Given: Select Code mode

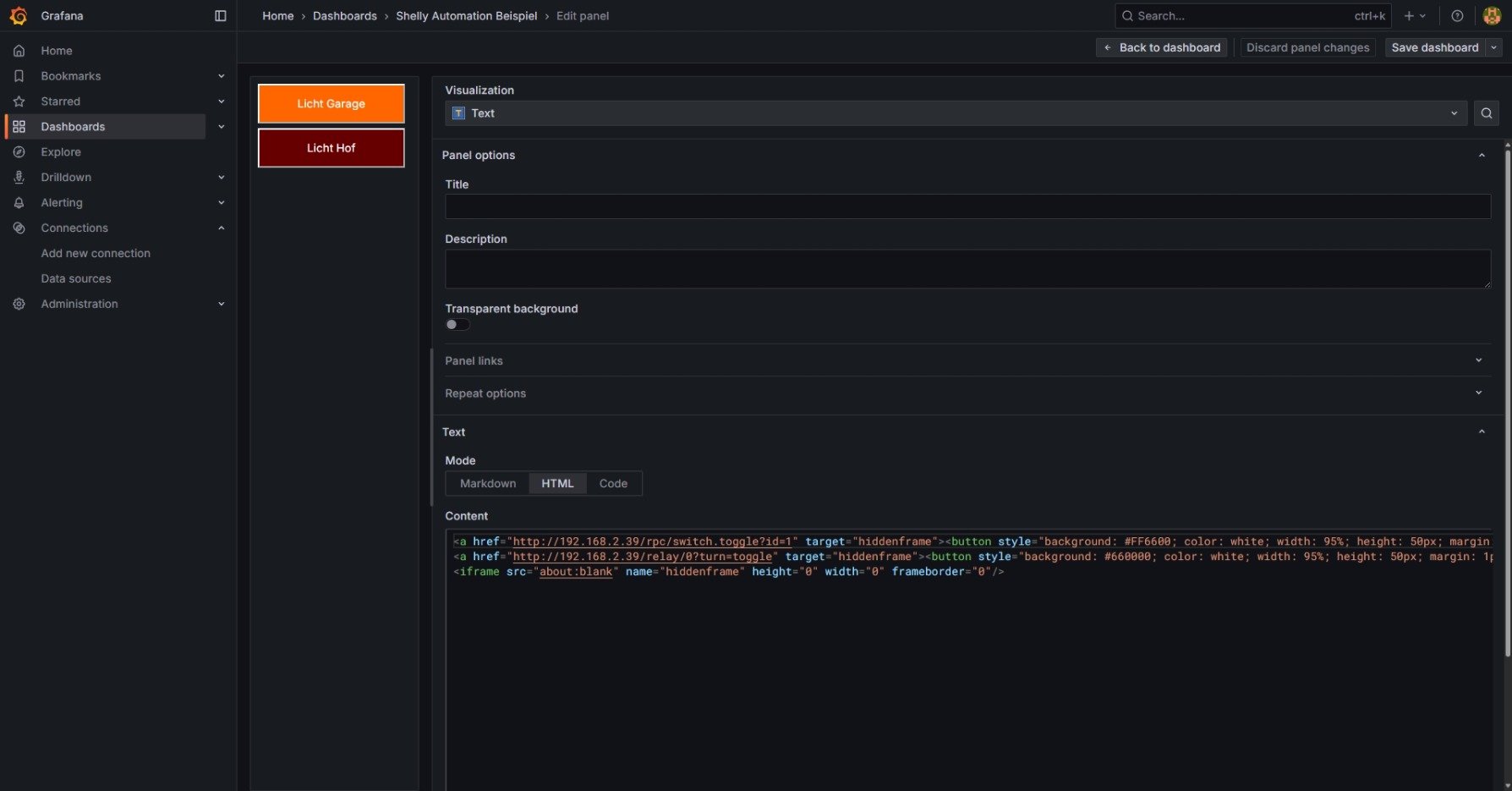Looking at the screenshot, I should point(613,484).
